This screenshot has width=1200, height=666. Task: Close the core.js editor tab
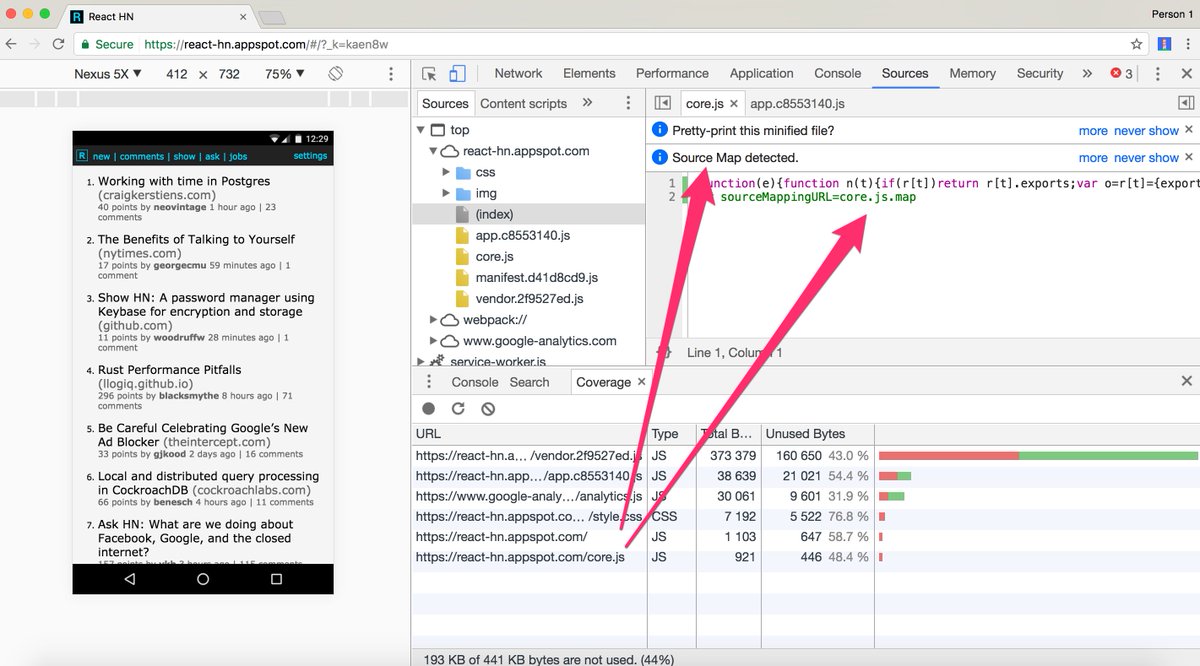coord(733,104)
